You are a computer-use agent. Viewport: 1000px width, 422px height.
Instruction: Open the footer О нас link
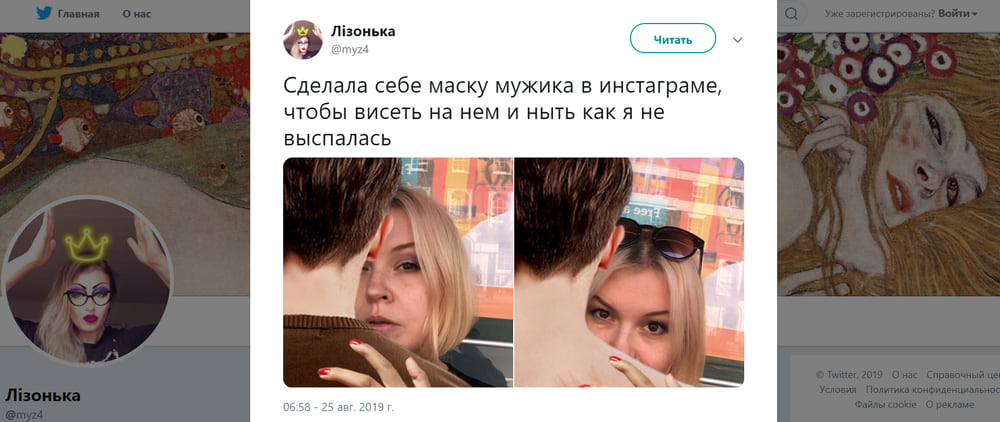(905, 374)
